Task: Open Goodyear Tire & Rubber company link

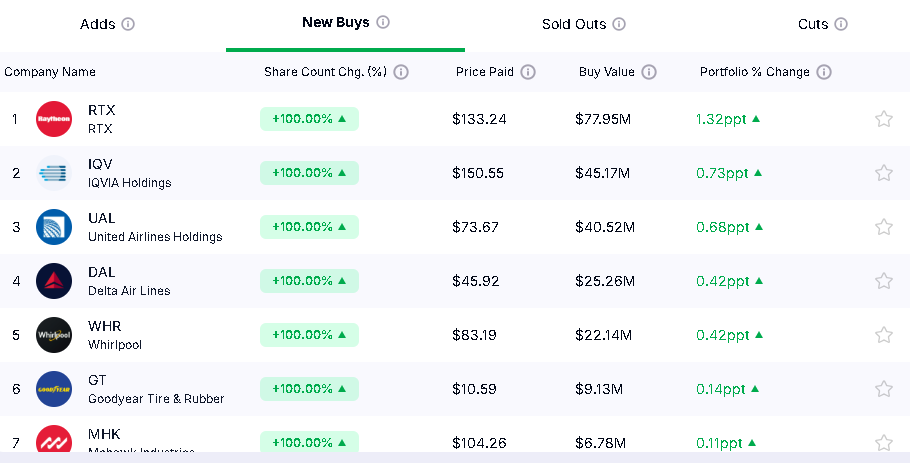Action: (x=156, y=399)
